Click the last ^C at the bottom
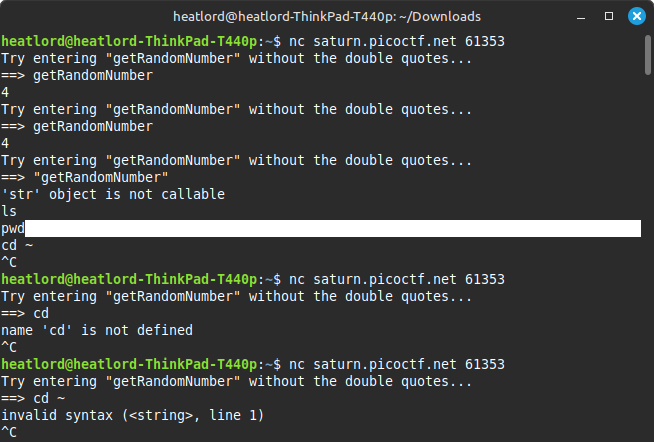Image resolution: width=654 pixels, height=442 pixels. click(9, 432)
